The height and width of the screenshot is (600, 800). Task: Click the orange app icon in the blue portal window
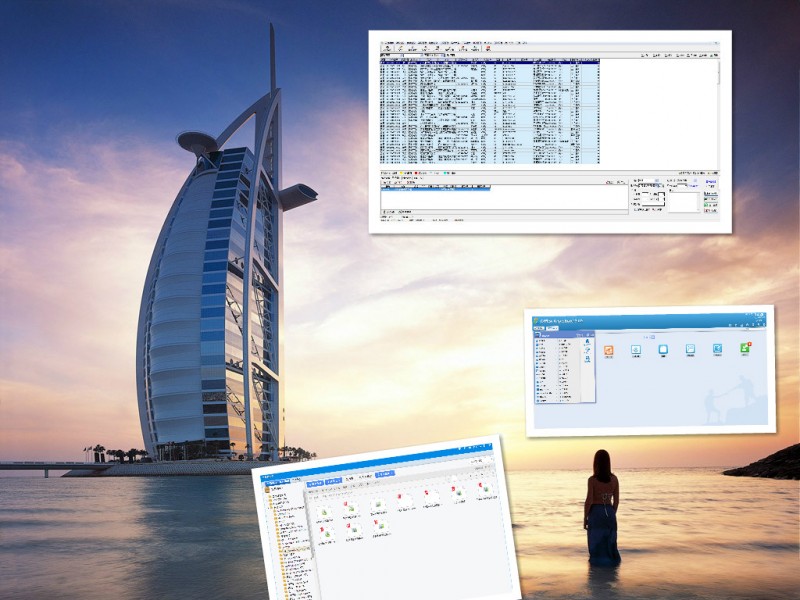pos(608,349)
